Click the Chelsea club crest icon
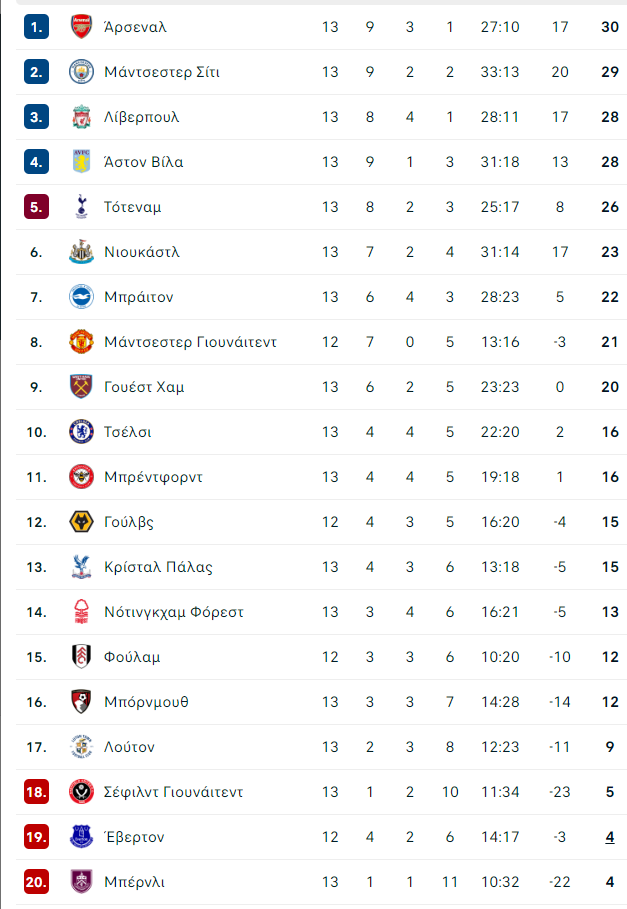Image resolution: width=627 pixels, height=909 pixels. 81,432
